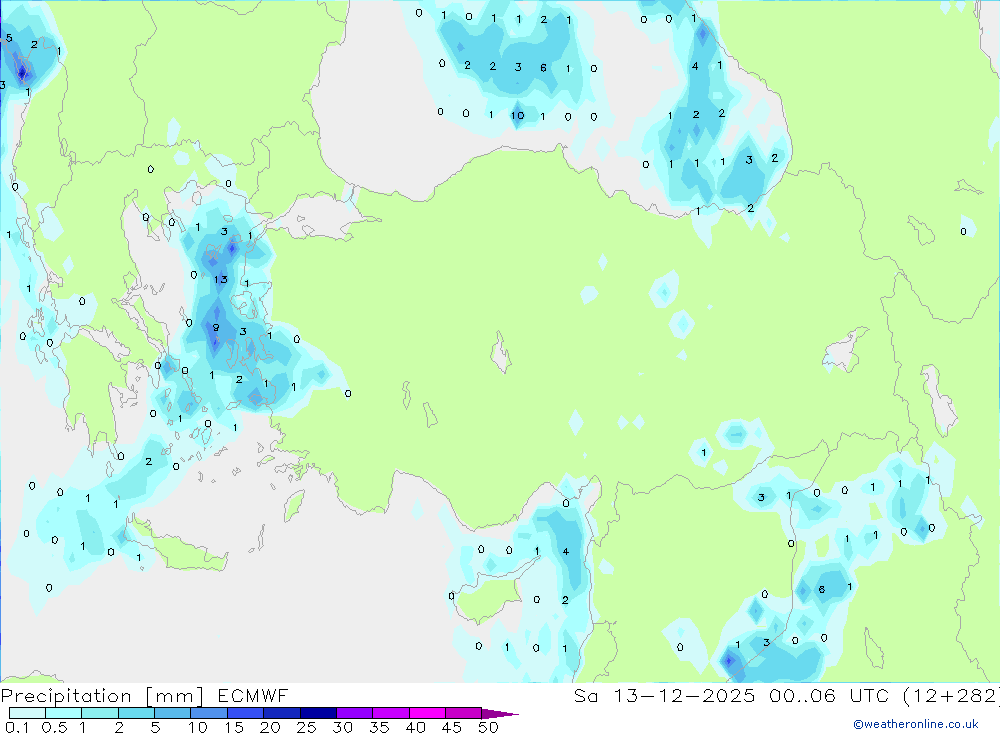This screenshot has width=1000, height=733.
Task: Click the legend scale label '25'
Action: click(x=306, y=727)
